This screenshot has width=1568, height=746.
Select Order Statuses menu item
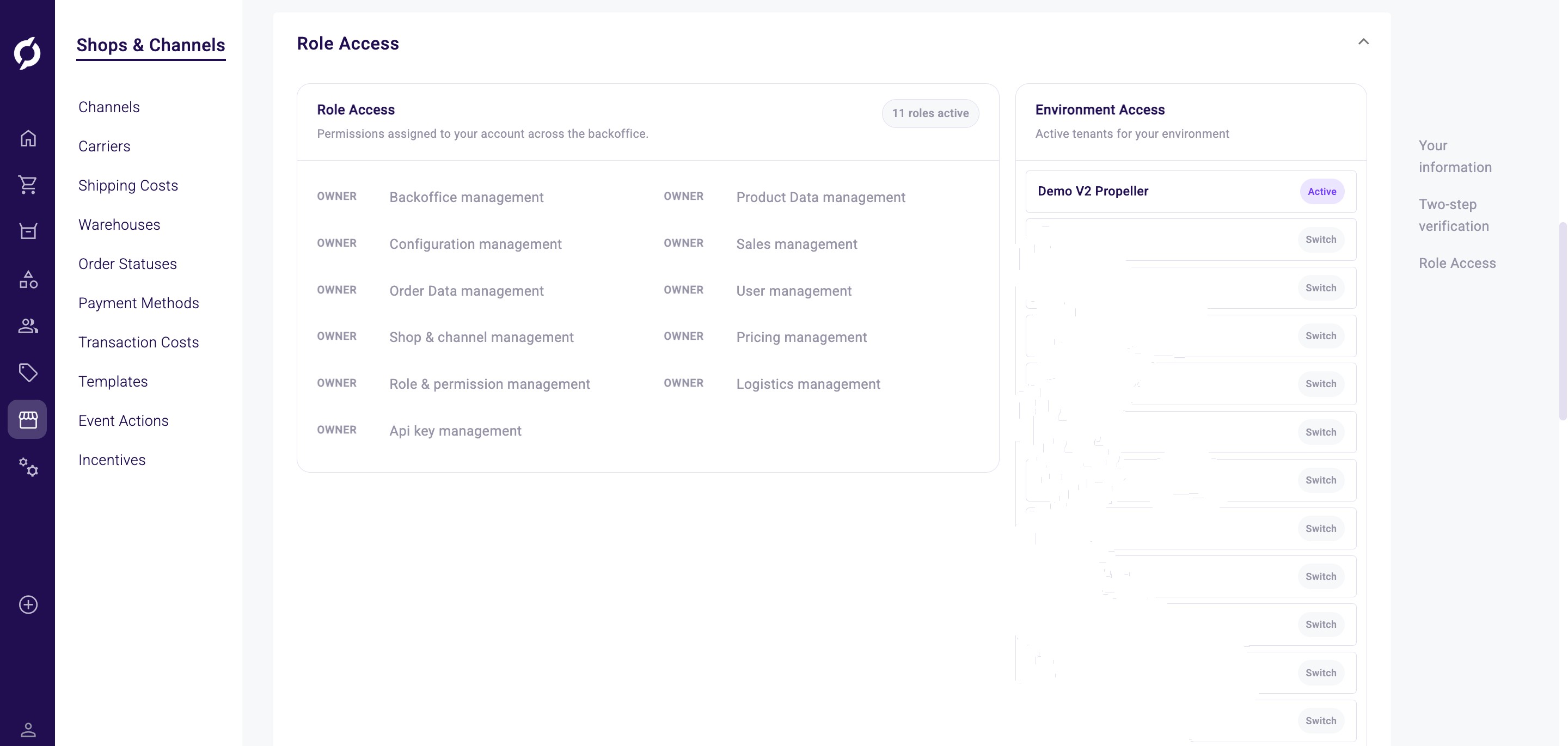tap(128, 264)
